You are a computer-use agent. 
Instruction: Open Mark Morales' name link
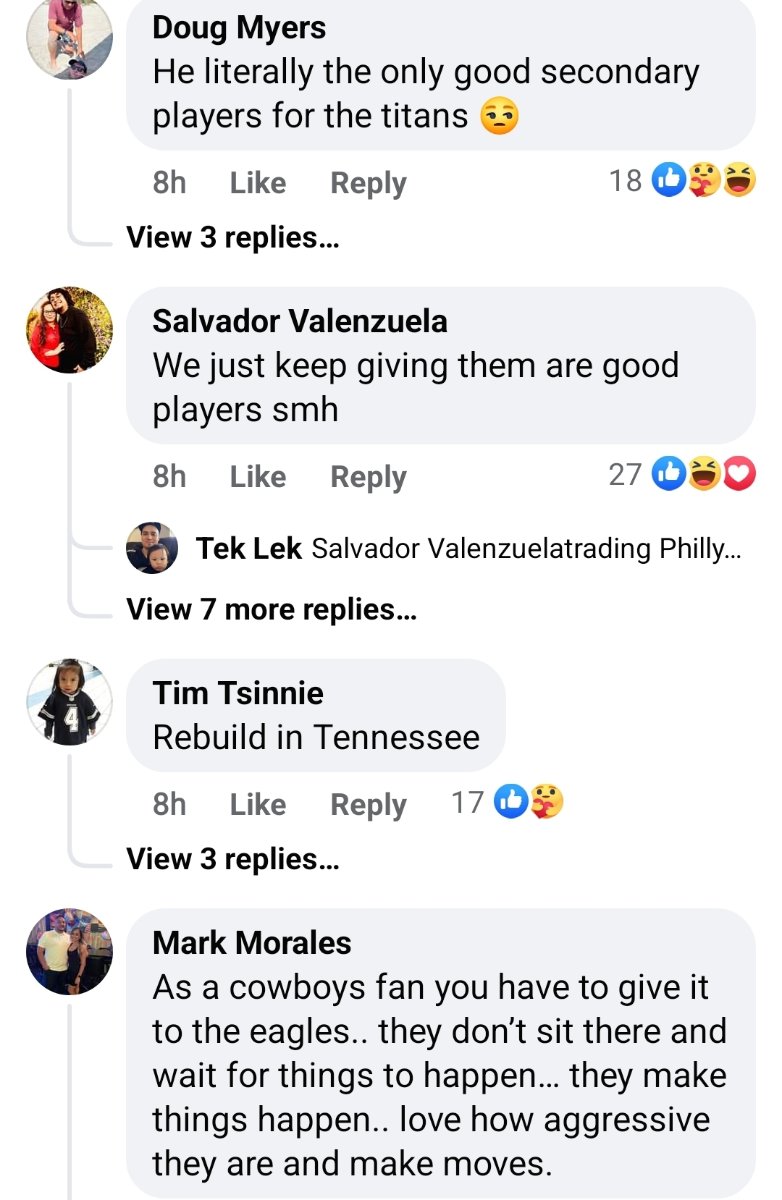pos(252,942)
